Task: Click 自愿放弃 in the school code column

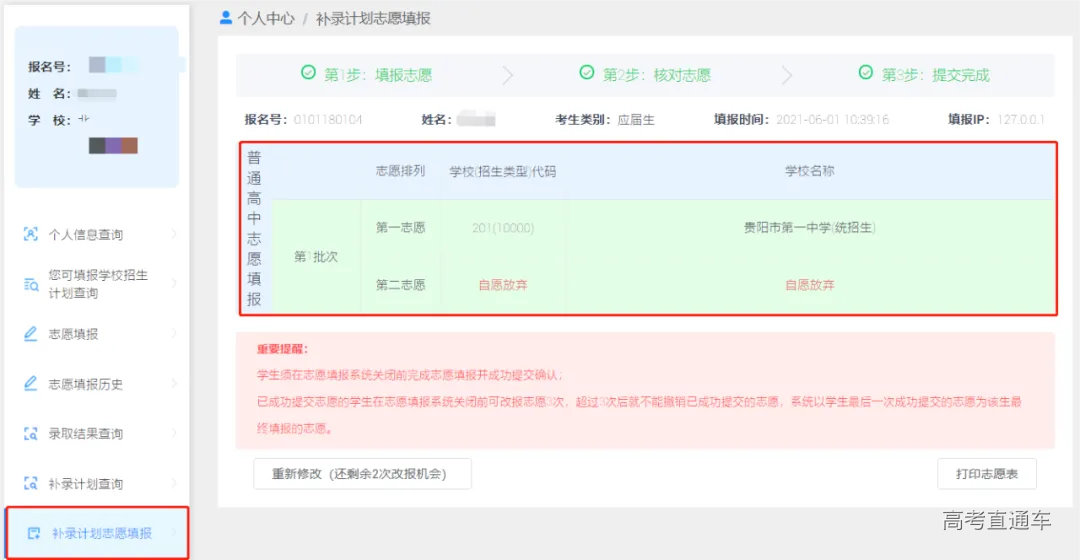Action: point(503,284)
